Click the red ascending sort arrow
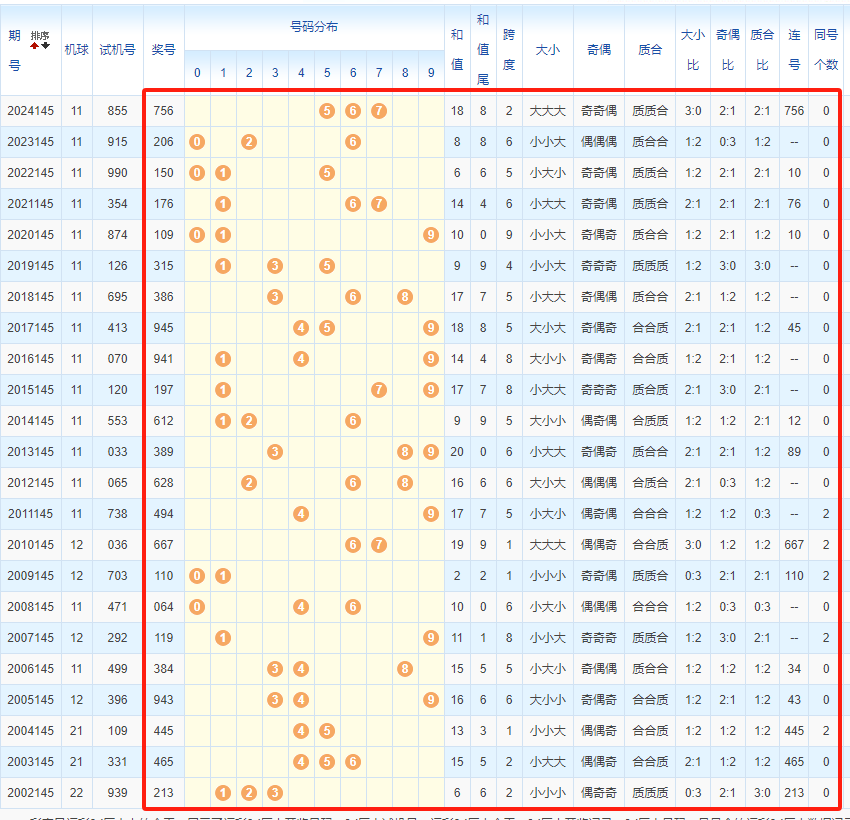This screenshot has height=820, width=850. 35,44
